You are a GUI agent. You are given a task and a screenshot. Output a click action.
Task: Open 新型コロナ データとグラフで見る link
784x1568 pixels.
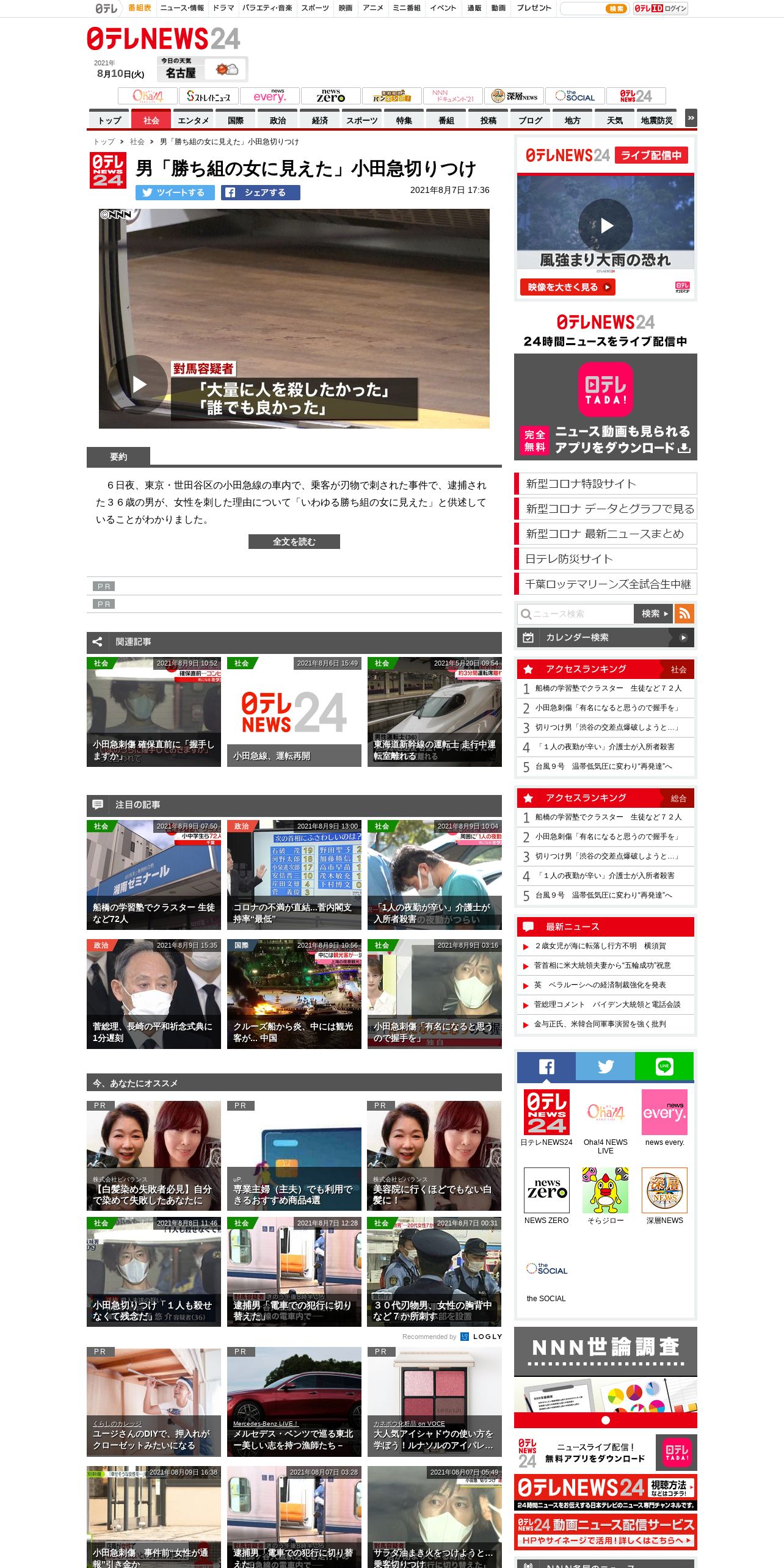pos(606,509)
